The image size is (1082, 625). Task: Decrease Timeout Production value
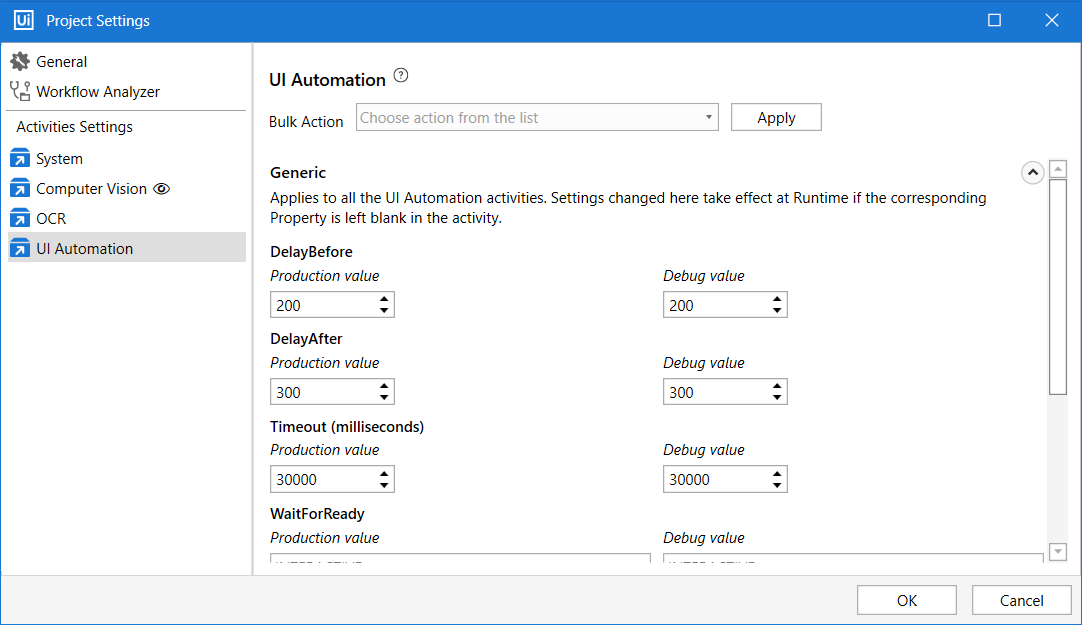(384, 485)
